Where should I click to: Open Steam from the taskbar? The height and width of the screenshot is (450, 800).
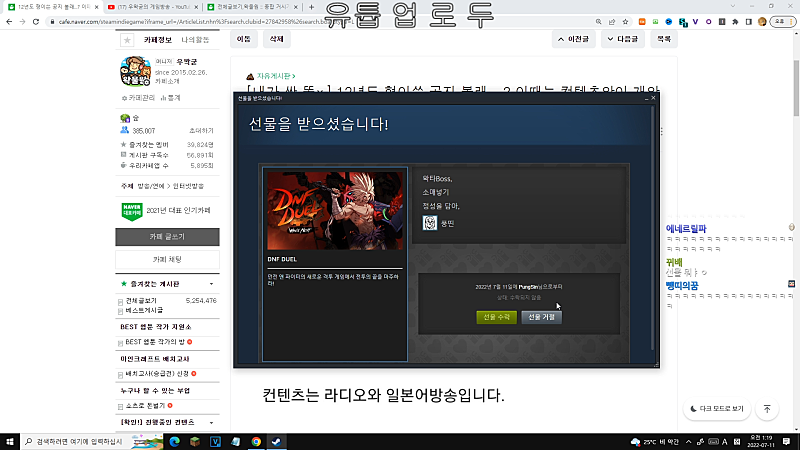pos(277,442)
